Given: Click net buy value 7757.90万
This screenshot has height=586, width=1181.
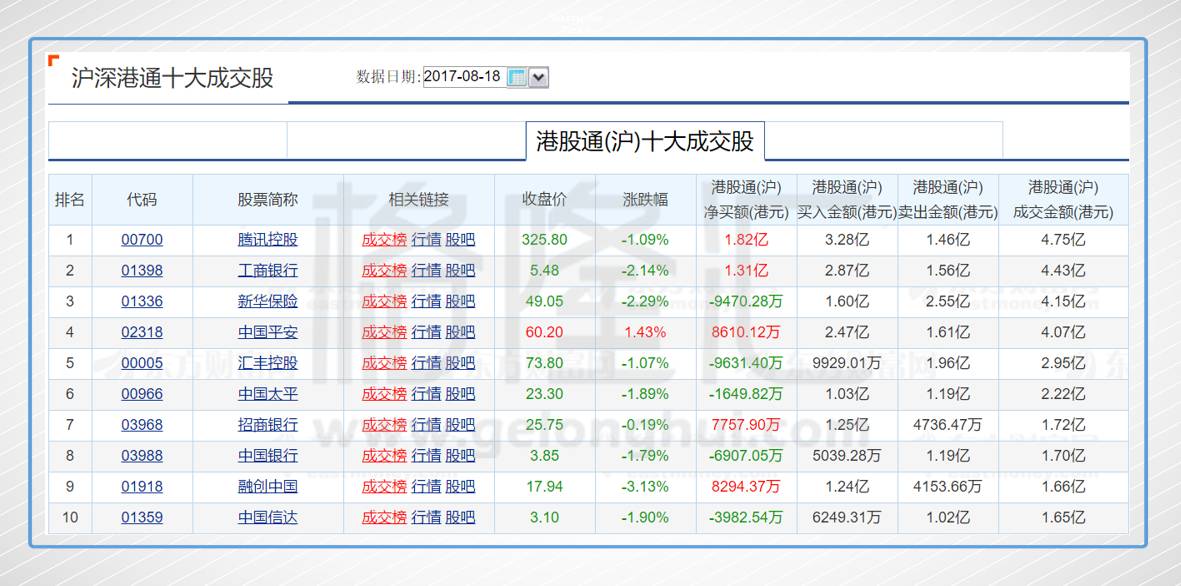Looking at the screenshot, I should [746, 425].
